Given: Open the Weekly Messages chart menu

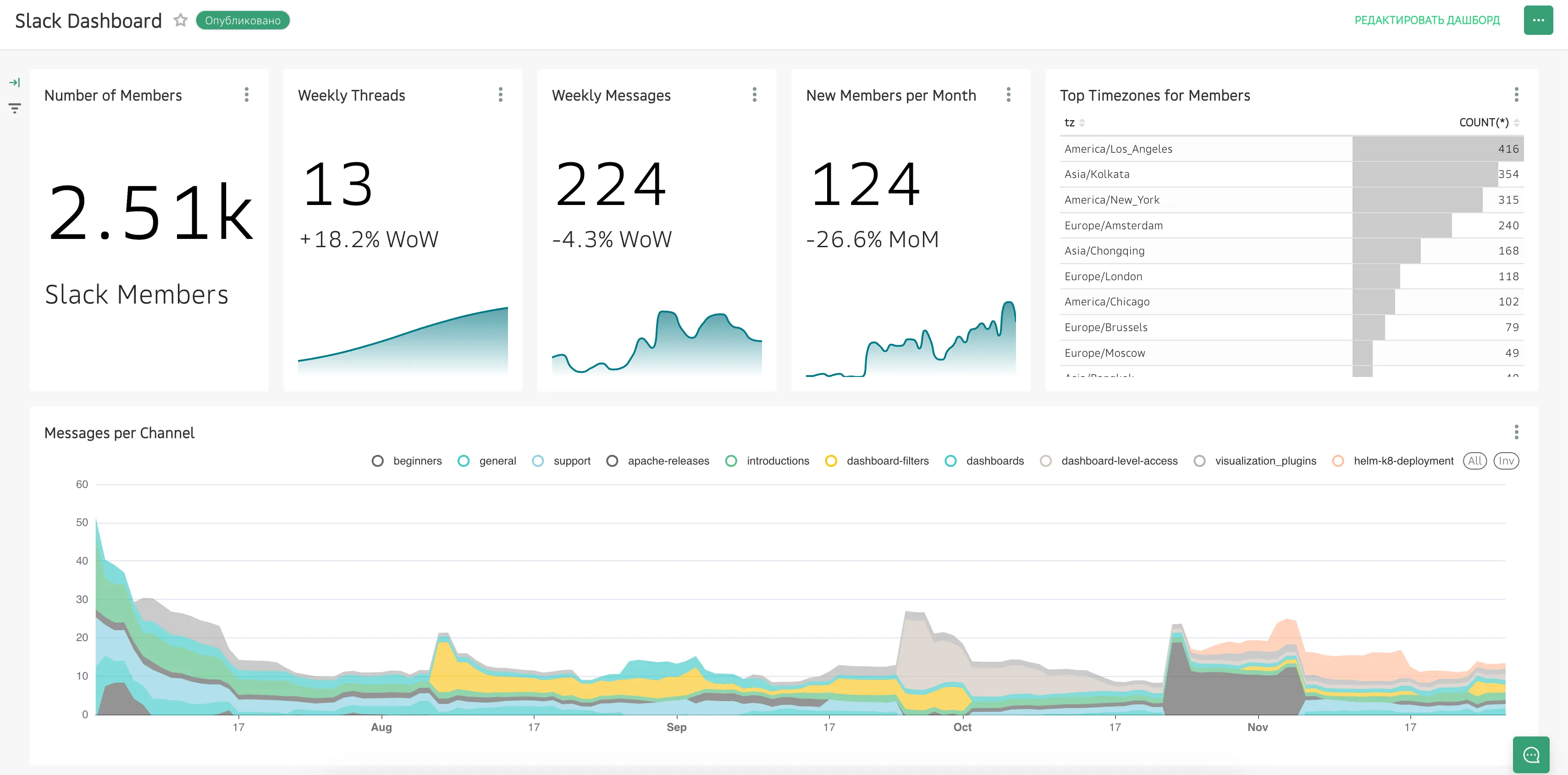Looking at the screenshot, I should coord(754,94).
